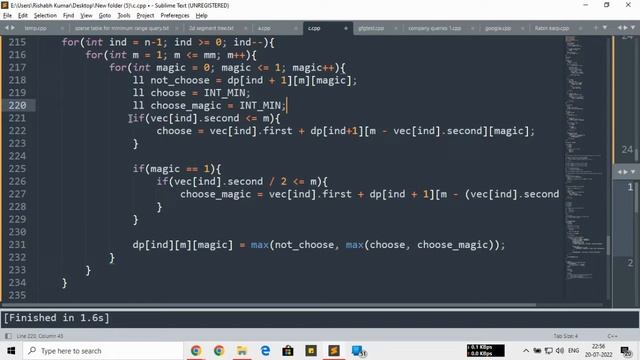The height and width of the screenshot is (360, 640).
Task: Open the Tab Size: 4 selector
Action: (566, 336)
